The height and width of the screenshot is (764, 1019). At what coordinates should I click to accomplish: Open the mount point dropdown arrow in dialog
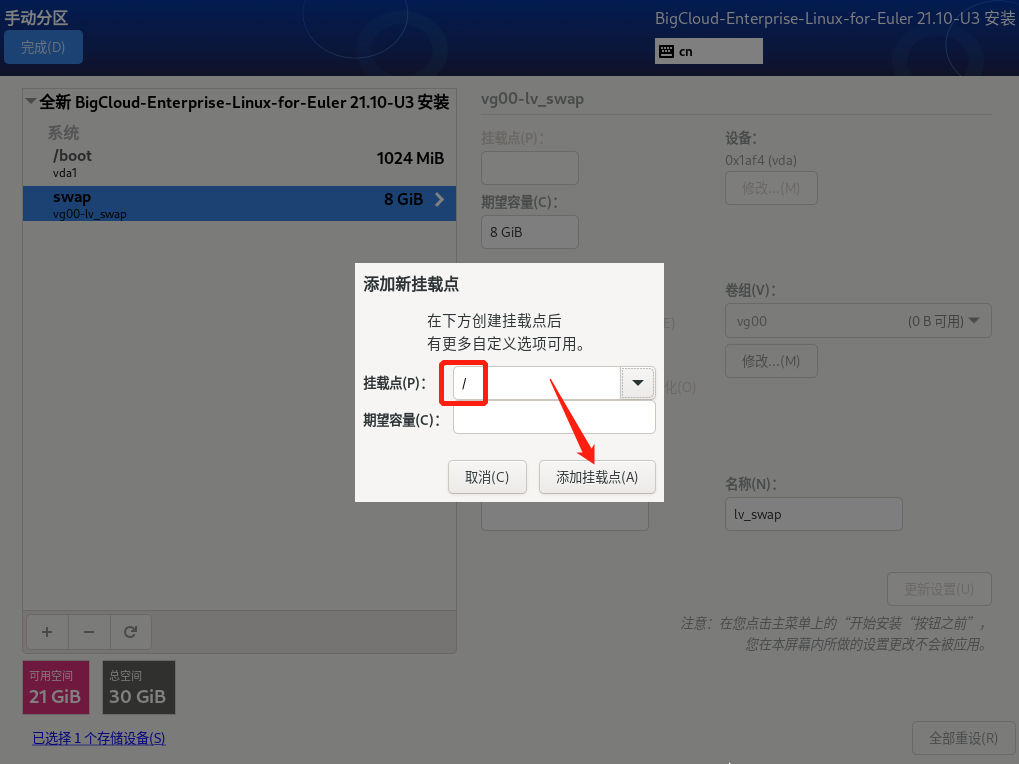638,383
